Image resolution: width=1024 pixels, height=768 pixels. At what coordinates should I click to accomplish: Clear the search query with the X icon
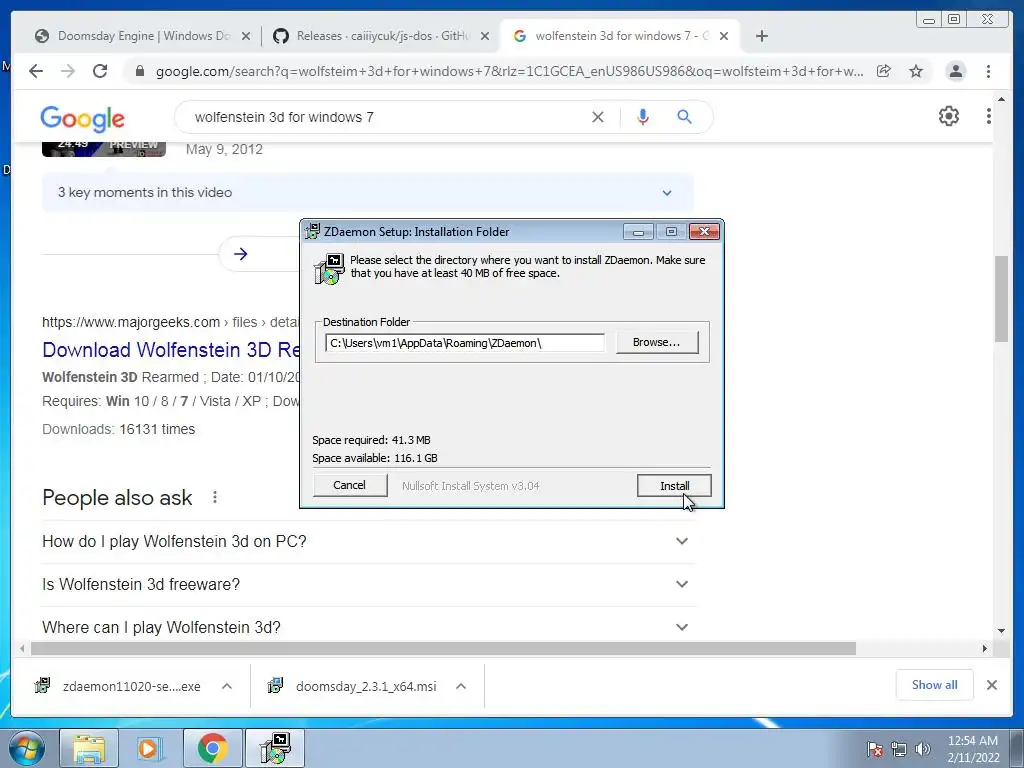coord(598,117)
